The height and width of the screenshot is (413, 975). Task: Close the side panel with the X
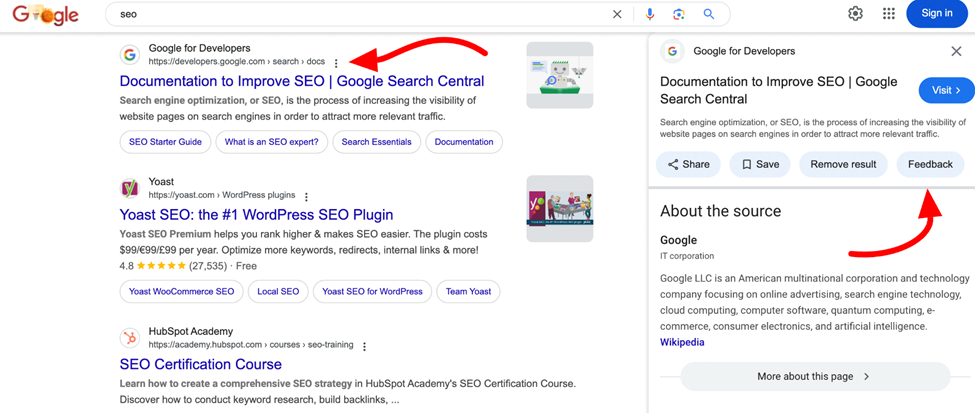pyautogui.click(x=956, y=51)
